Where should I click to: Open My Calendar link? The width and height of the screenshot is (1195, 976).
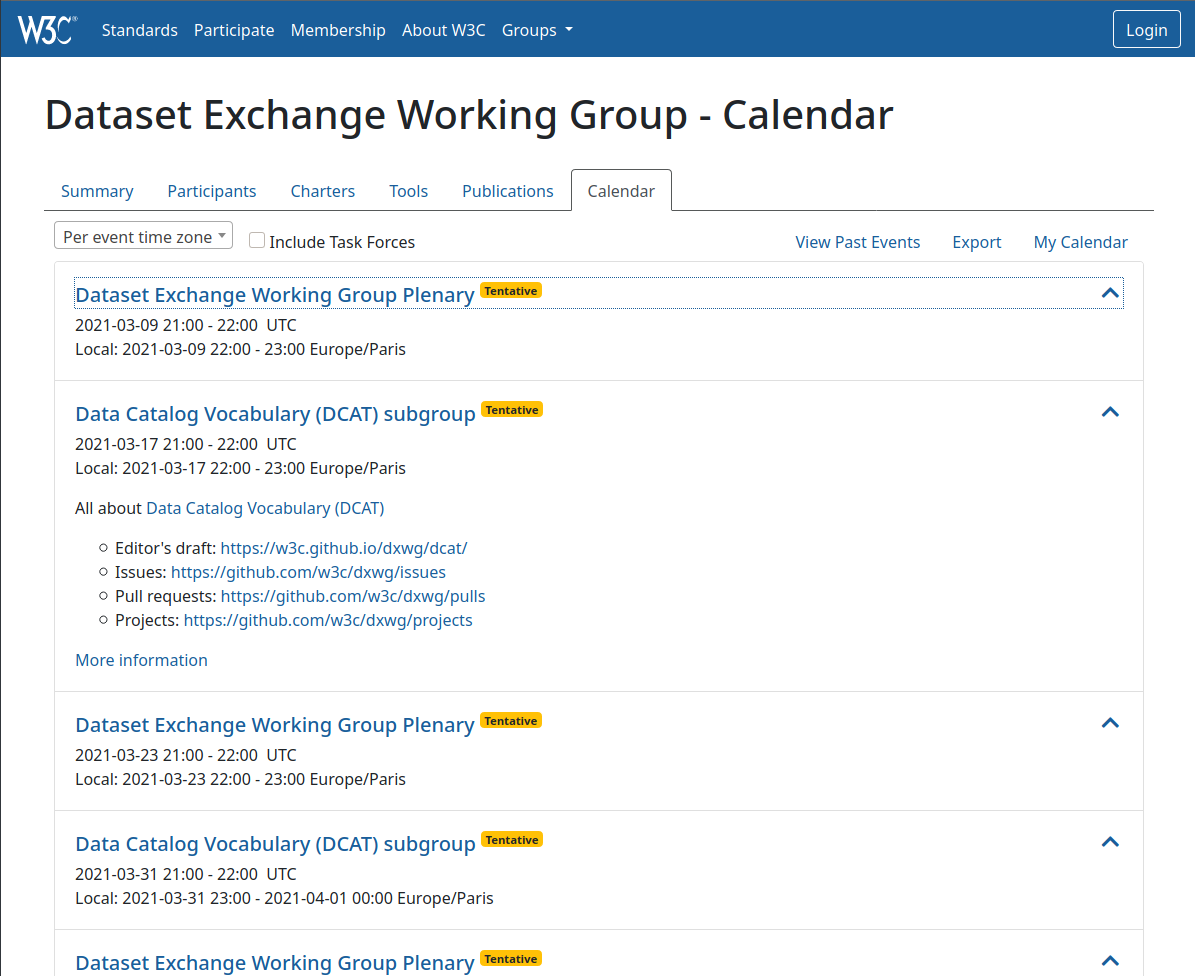(x=1080, y=242)
